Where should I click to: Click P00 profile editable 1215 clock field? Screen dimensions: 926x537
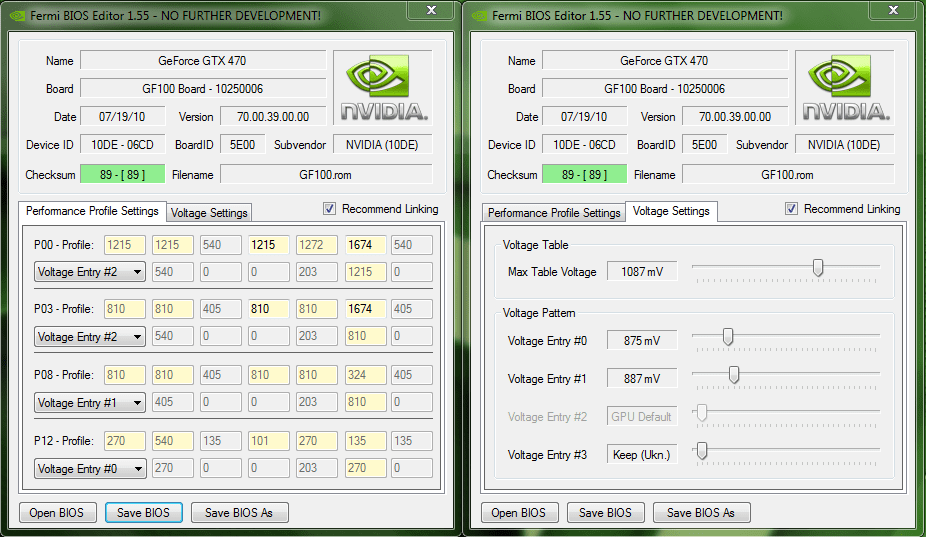coord(269,245)
